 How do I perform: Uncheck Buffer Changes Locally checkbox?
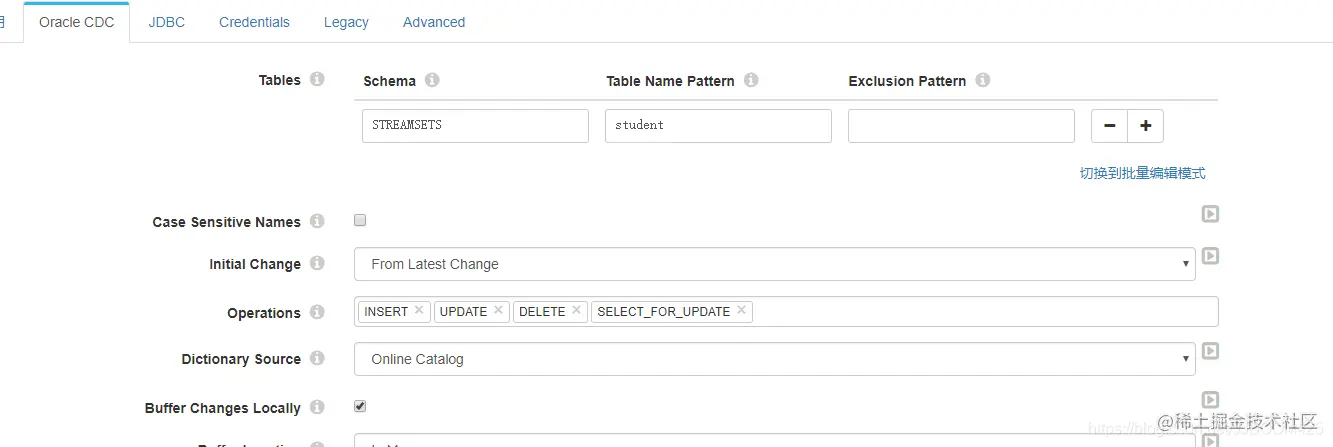pos(360,407)
